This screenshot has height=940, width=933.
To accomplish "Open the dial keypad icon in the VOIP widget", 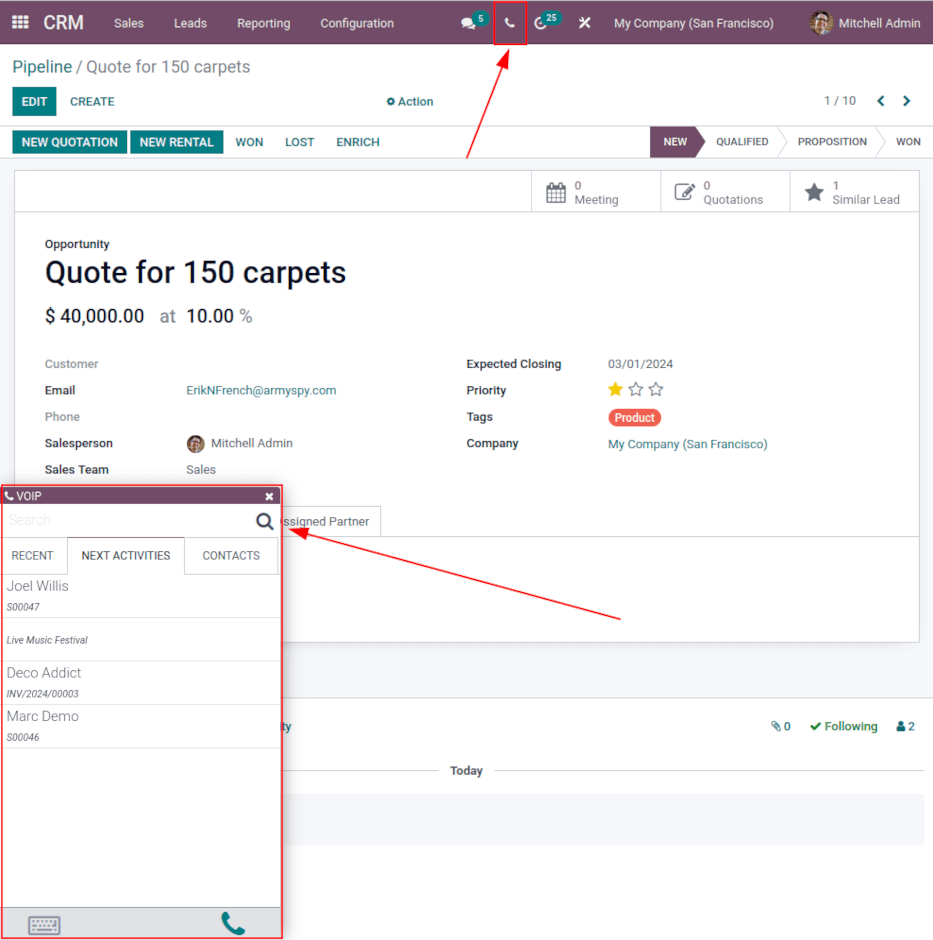I will tap(44, 924).
